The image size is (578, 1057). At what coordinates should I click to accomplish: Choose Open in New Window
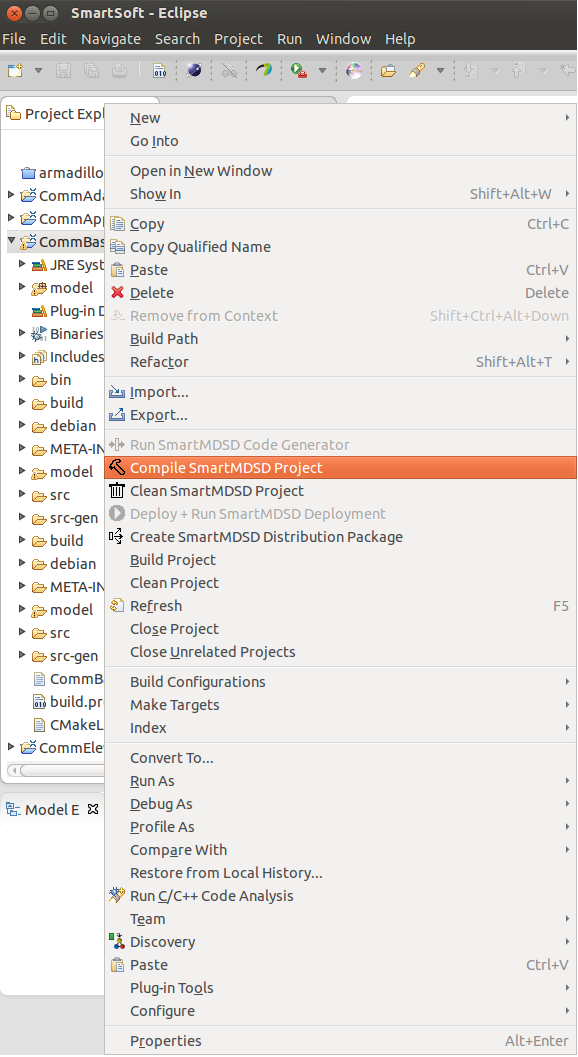(341, 171)
